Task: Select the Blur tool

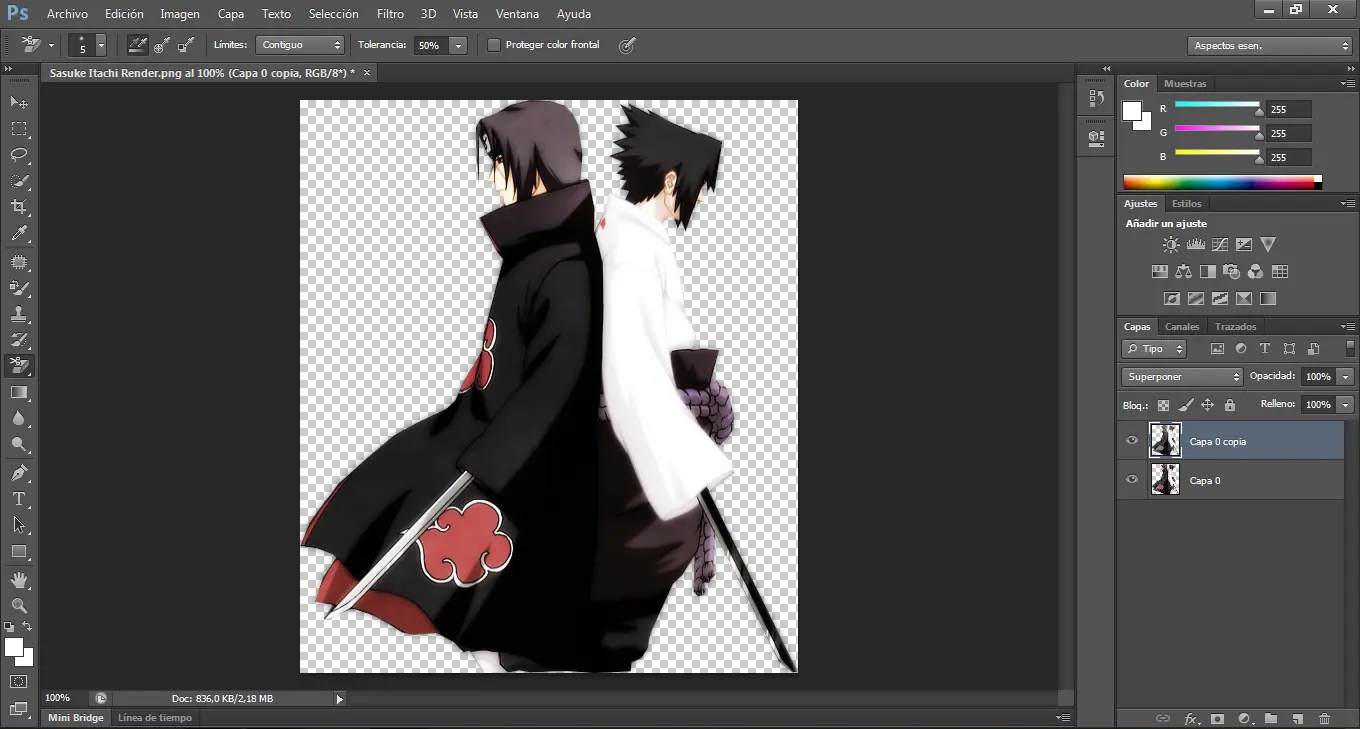Action: coord(19,418)
